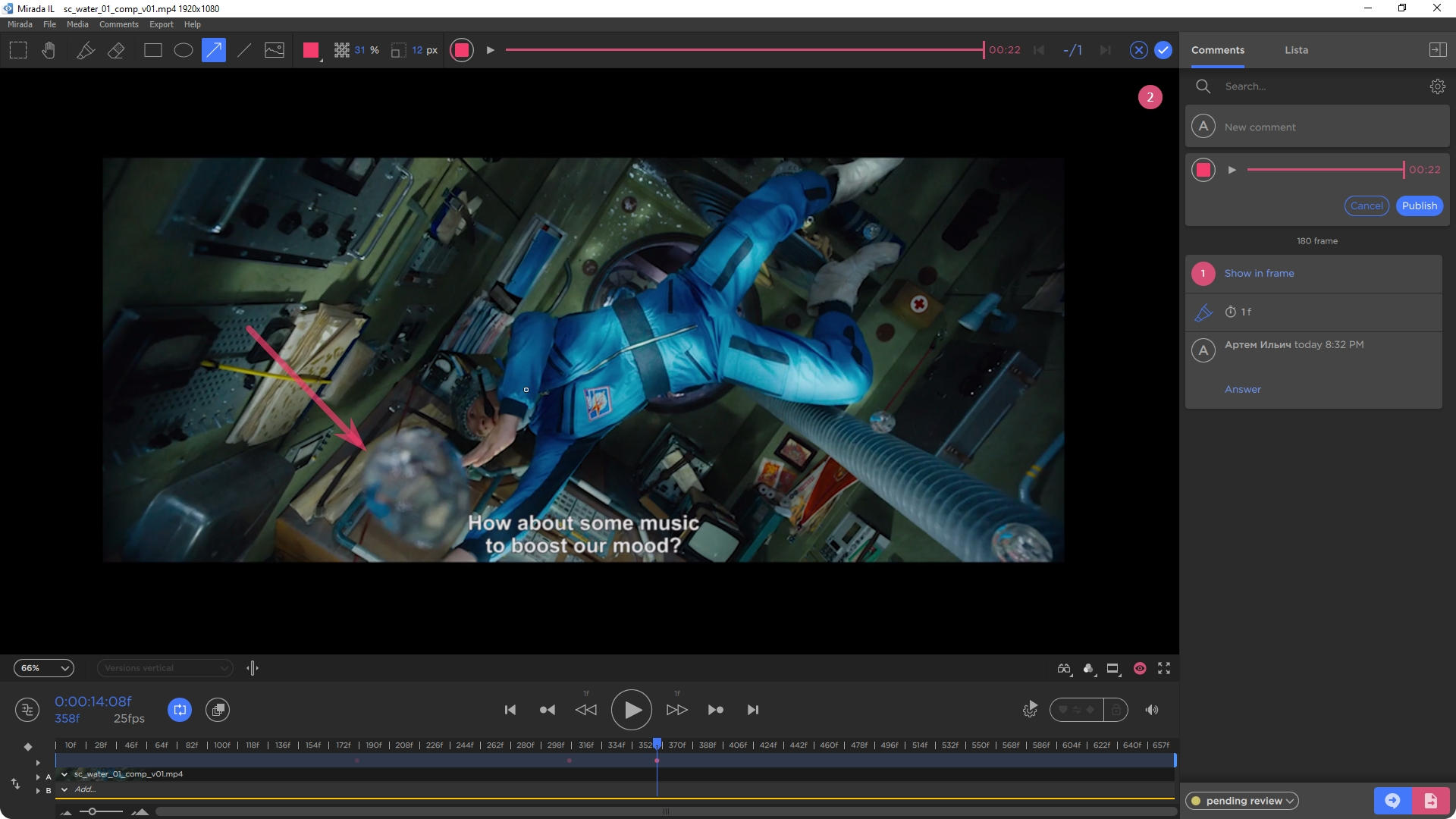Viewport: 1456px width, 819px height.
Task: Select the Insert image tool
Action: coord(275,50)
